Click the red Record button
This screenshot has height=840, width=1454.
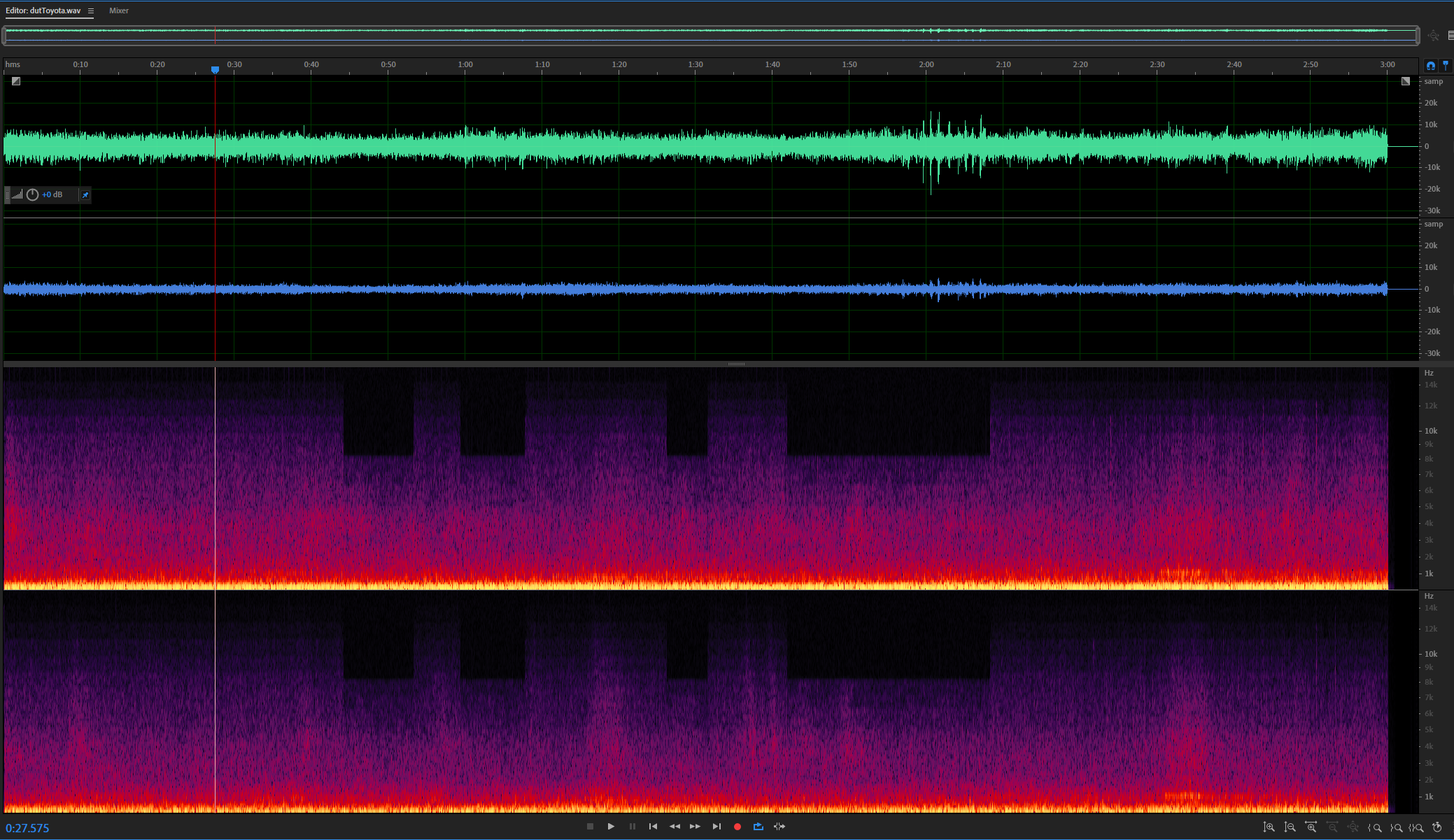pyautogui.click(x=737, y=827)
